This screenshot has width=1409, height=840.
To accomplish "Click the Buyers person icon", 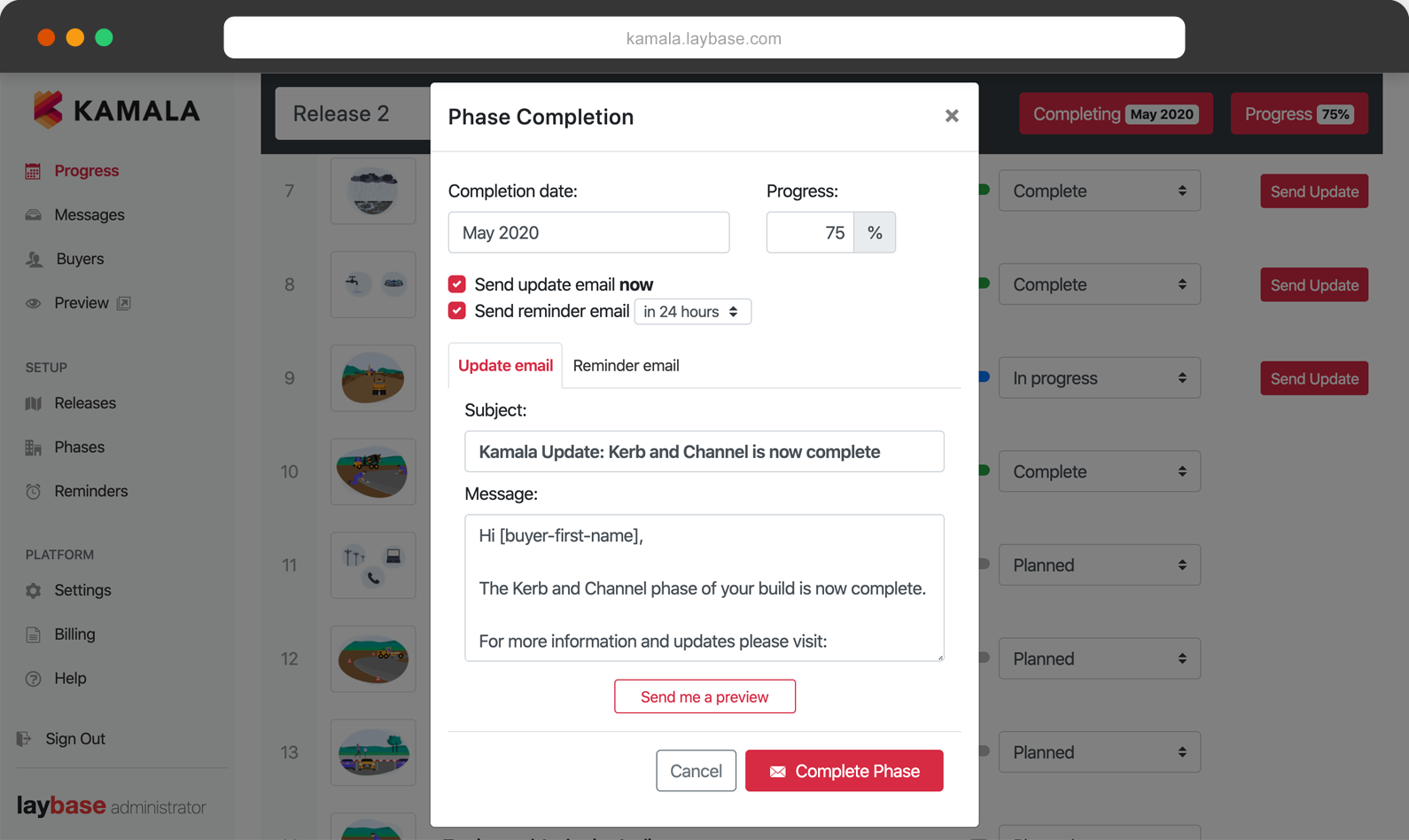I will pos(34,259).
